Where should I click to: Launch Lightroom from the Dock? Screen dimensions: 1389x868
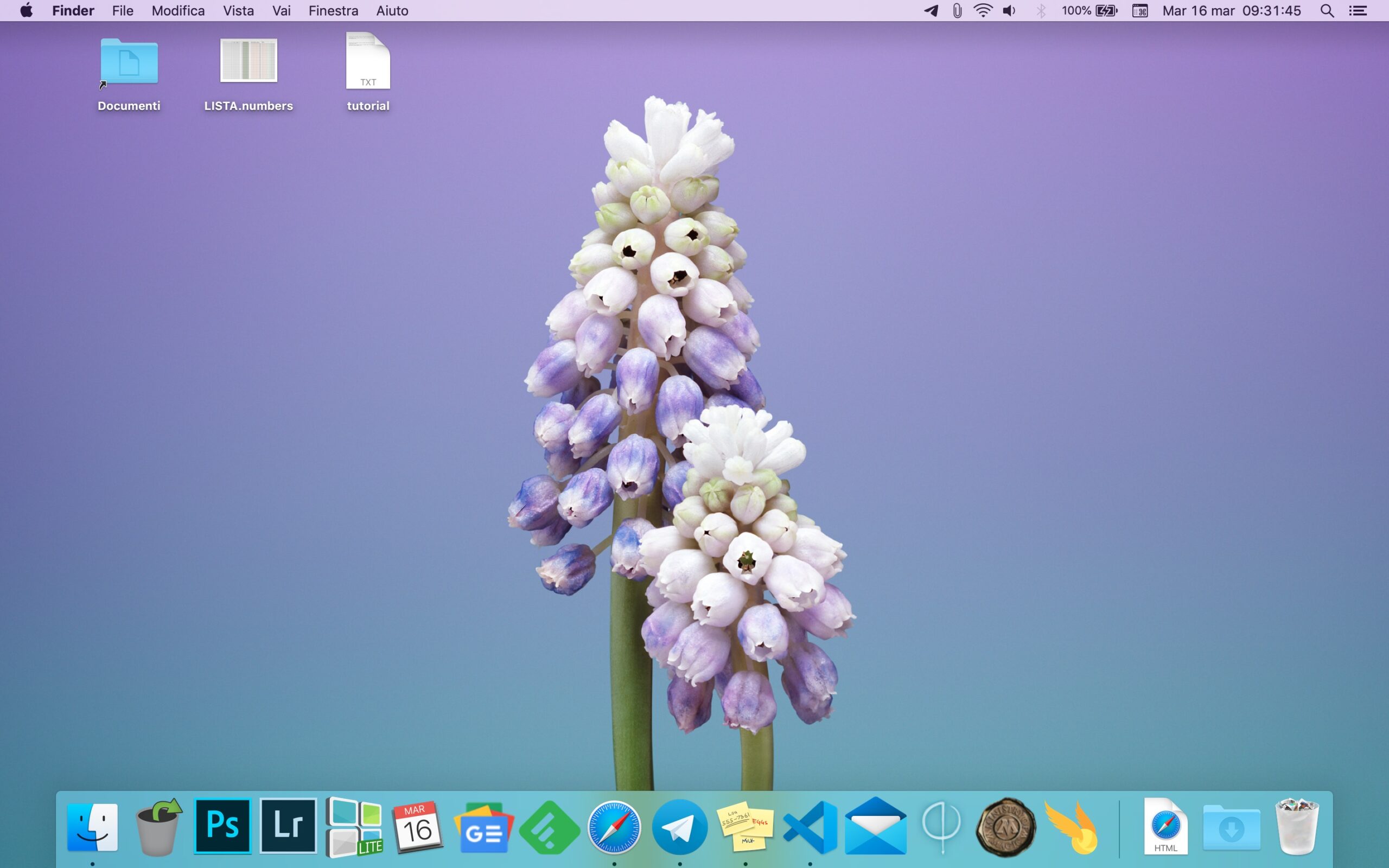coord(288,826)
